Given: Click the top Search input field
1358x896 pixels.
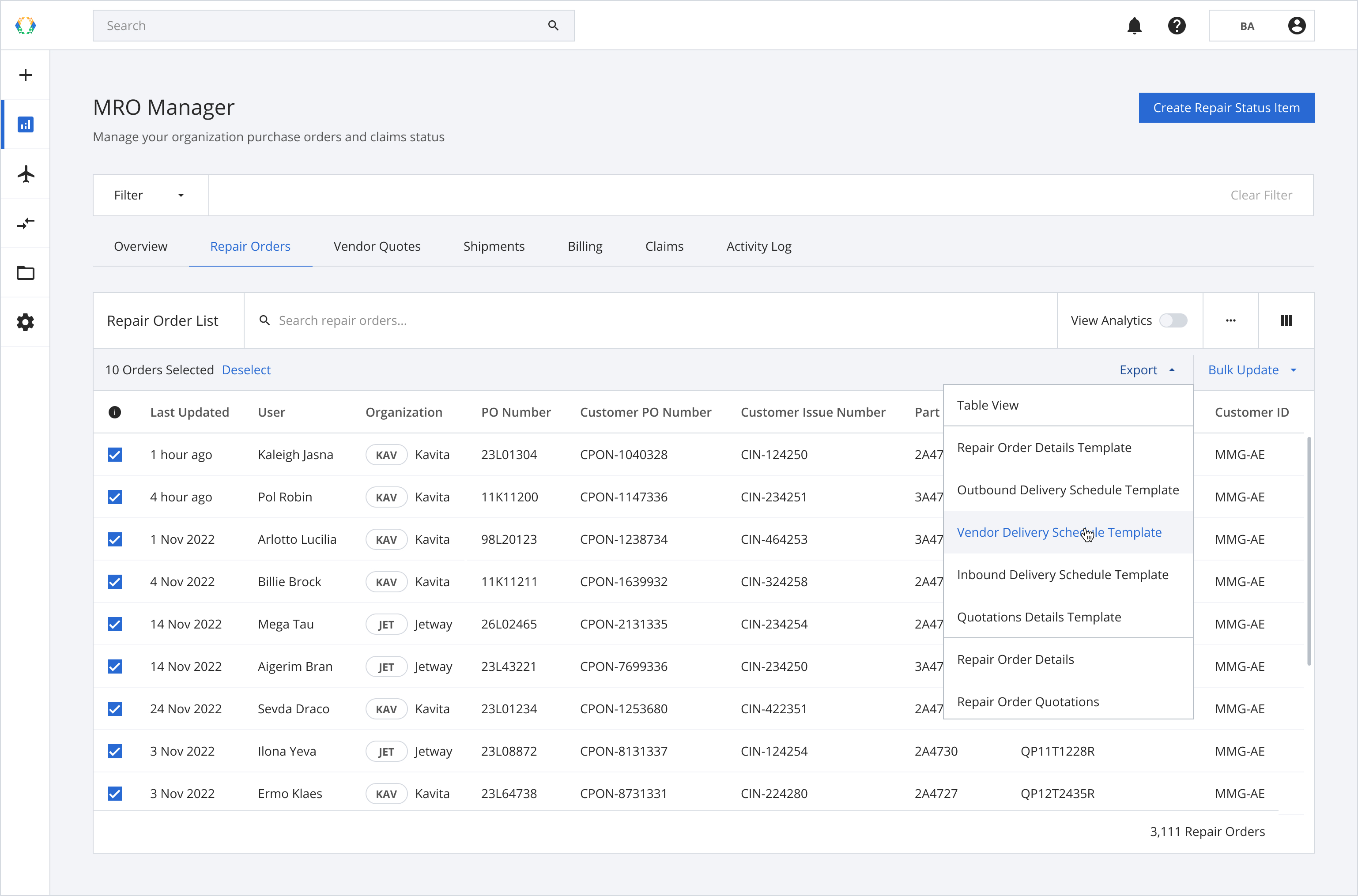Looking at the screenshot, I should tap(333, 25).
